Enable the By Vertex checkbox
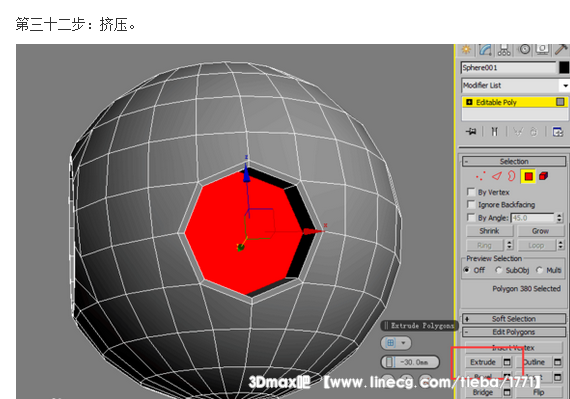Screen dimensions: 570x399 pyautogui.click(x=471, y=192)
